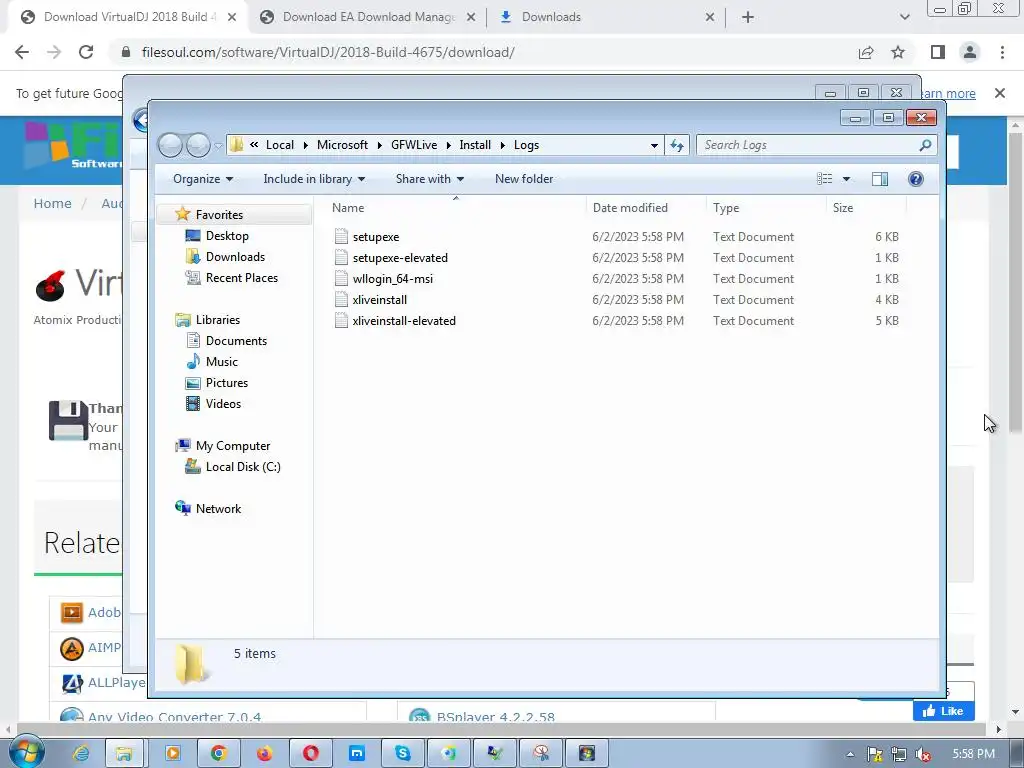This screenshot has width=1024, height=768.
Task: Share this page from the address bar
Action: (866, 52)
